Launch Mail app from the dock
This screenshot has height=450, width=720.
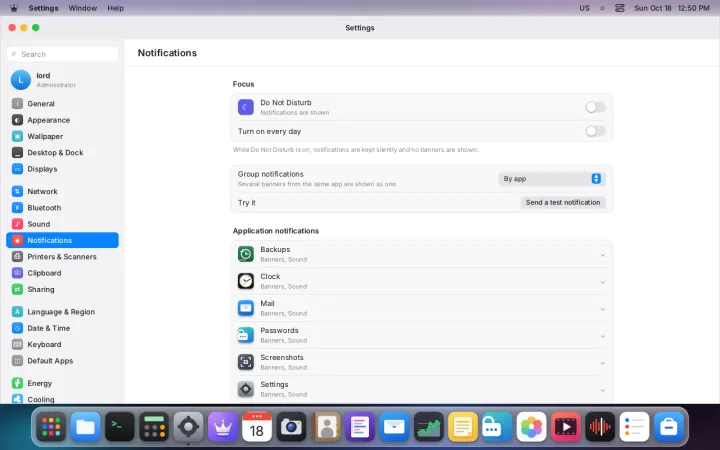pos(394,427)
